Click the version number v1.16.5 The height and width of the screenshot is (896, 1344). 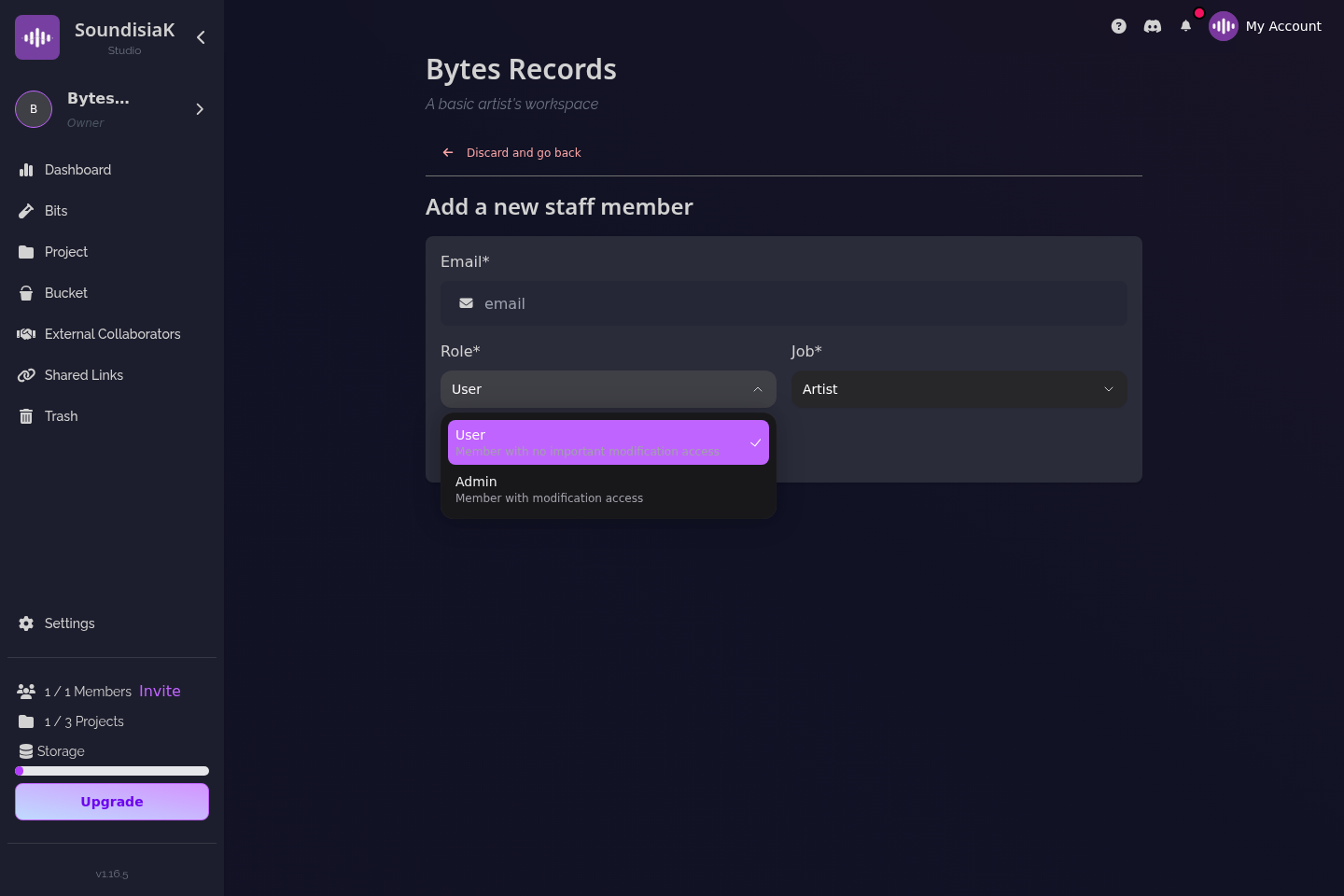tap(112, 875)
